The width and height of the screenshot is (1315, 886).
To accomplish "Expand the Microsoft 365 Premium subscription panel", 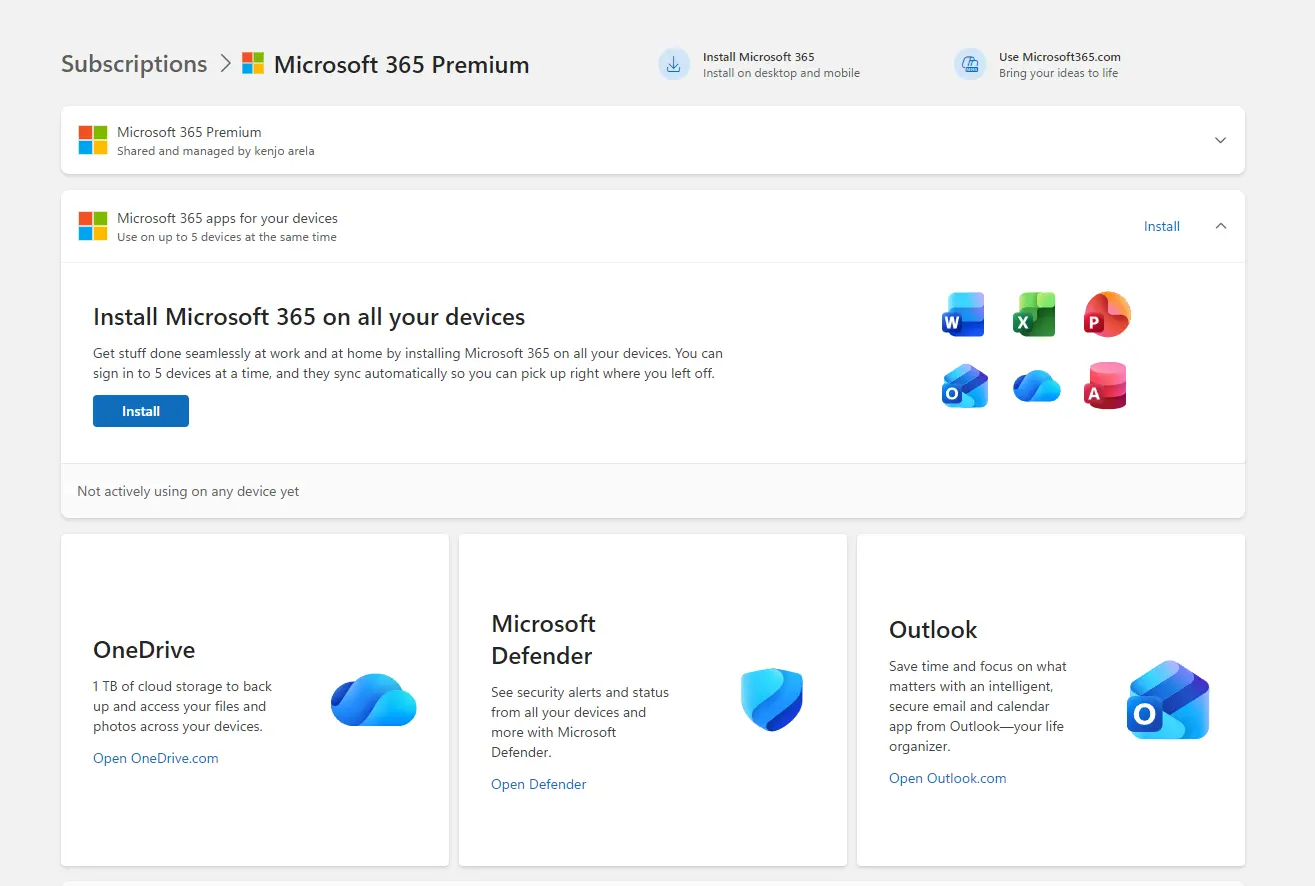I will coord(1220,140).
